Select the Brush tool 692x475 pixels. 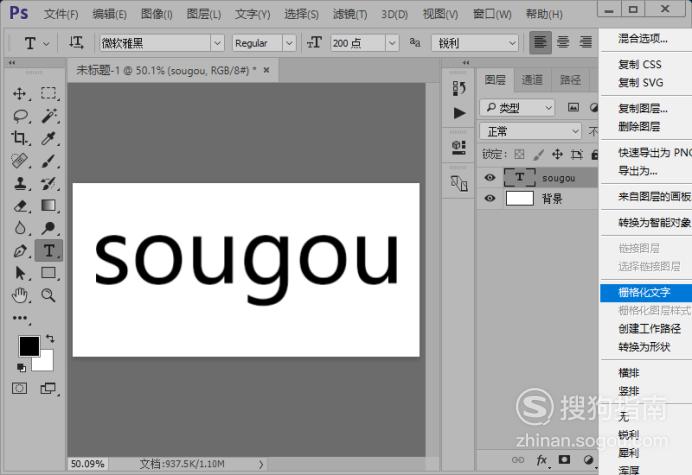(48, 161)
